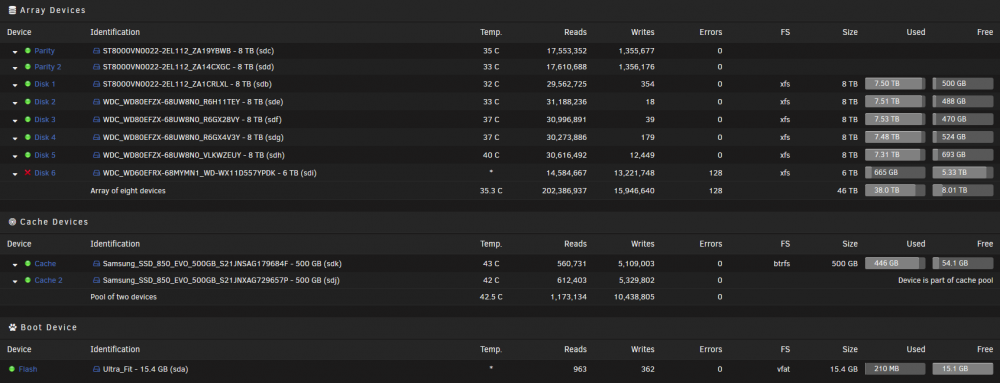Click the Disk 4 free-space bar showing 524 GB
The width and height of the screenshot is (1000, 383).
962,137
